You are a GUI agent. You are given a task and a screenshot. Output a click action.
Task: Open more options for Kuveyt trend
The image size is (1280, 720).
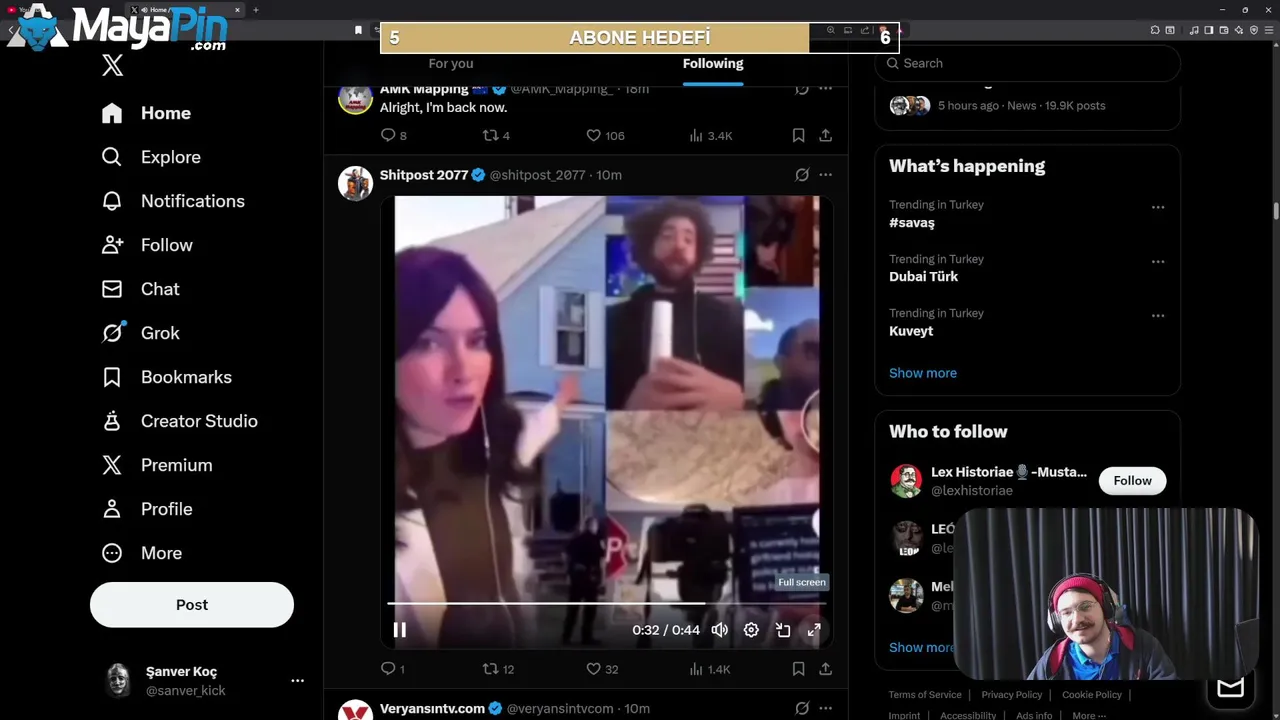(1158, 316)
